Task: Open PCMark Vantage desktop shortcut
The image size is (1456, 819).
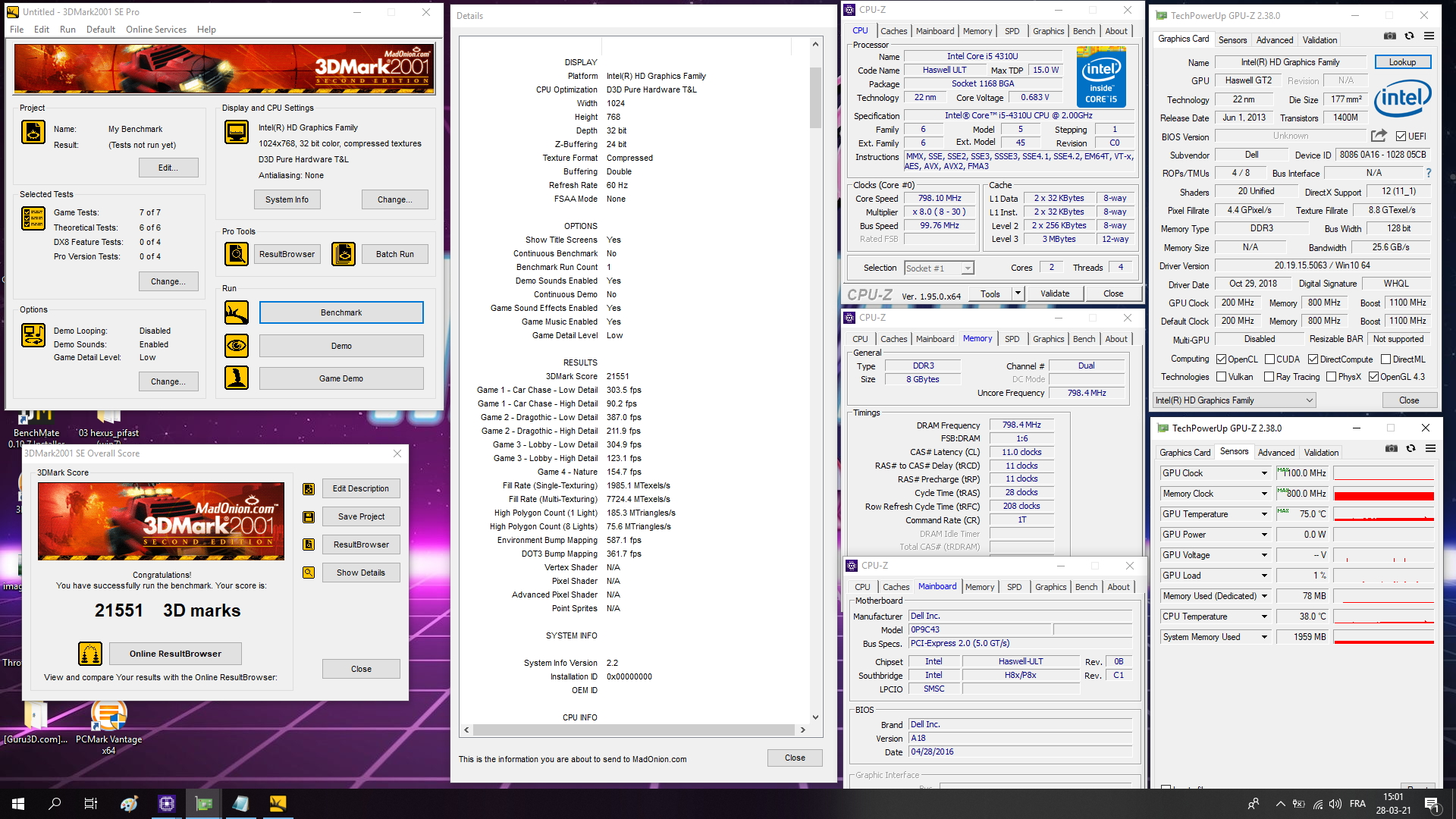Action: [x=108, y=728]
